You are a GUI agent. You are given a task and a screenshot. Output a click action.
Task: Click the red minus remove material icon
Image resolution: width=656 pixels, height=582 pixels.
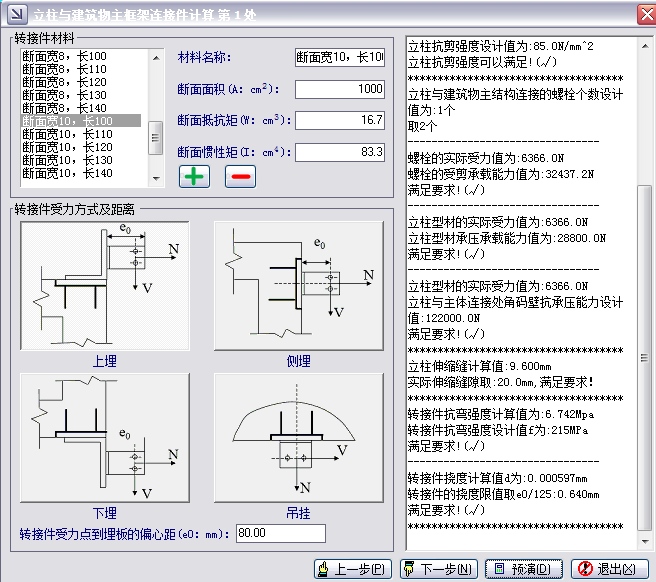(241, 177)
